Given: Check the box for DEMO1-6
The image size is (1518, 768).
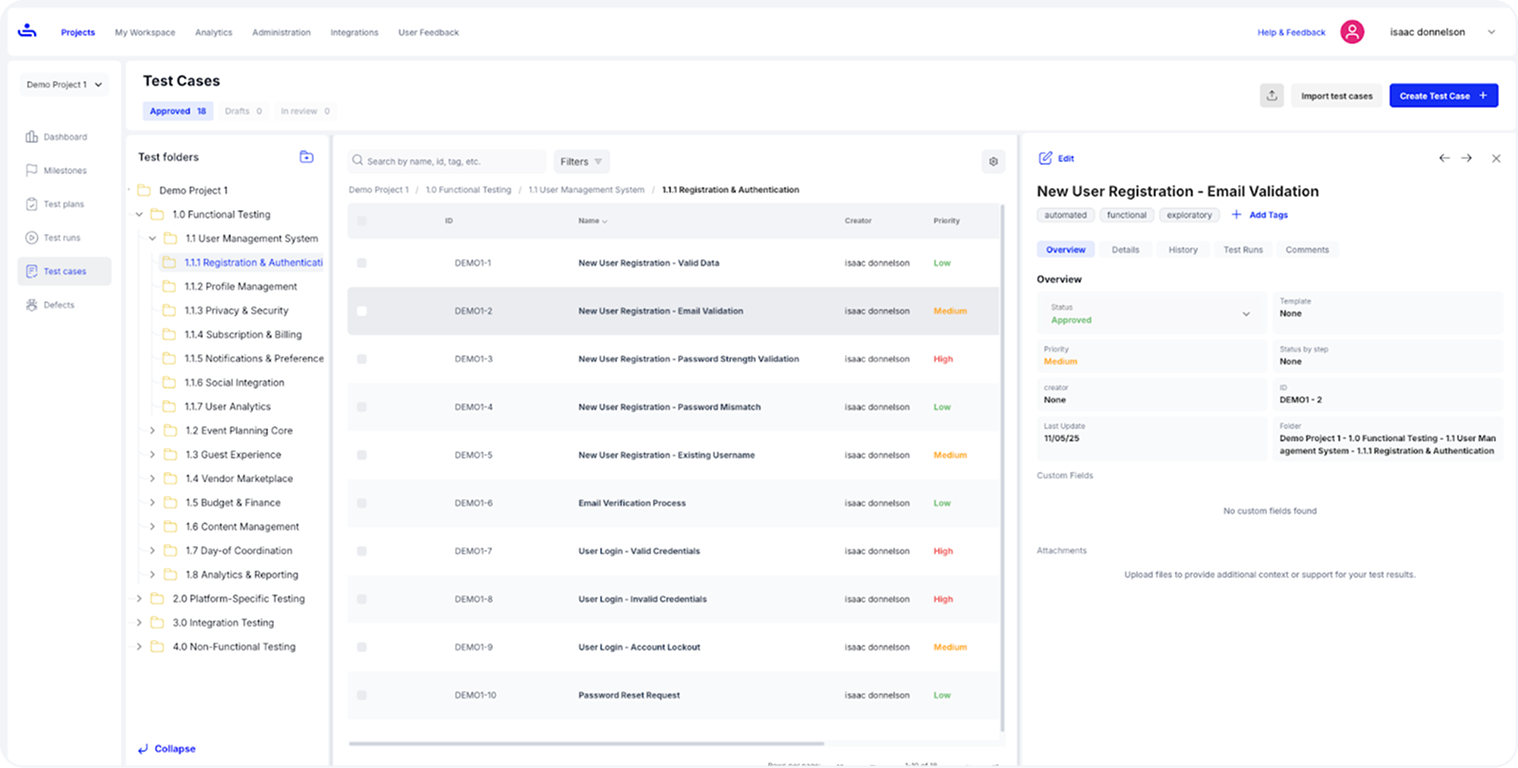Looking at the screenshot, I should [x=362, y=503].
